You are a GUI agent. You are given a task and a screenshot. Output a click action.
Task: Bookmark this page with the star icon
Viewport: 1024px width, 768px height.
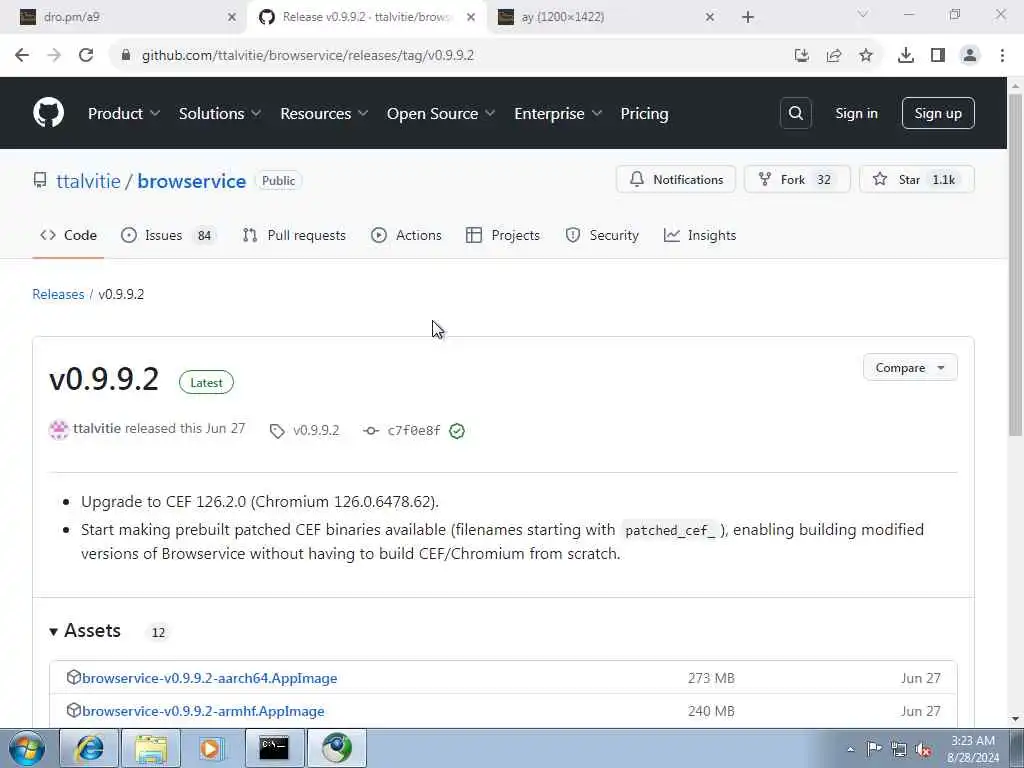866,56
